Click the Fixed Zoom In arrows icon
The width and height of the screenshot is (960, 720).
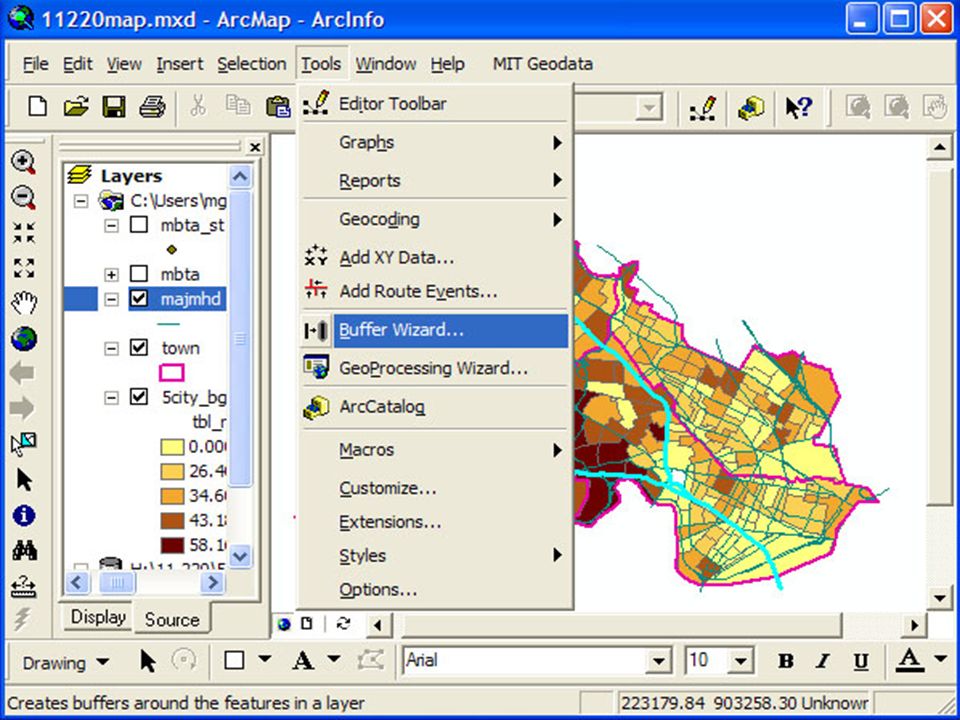[23, 233]
